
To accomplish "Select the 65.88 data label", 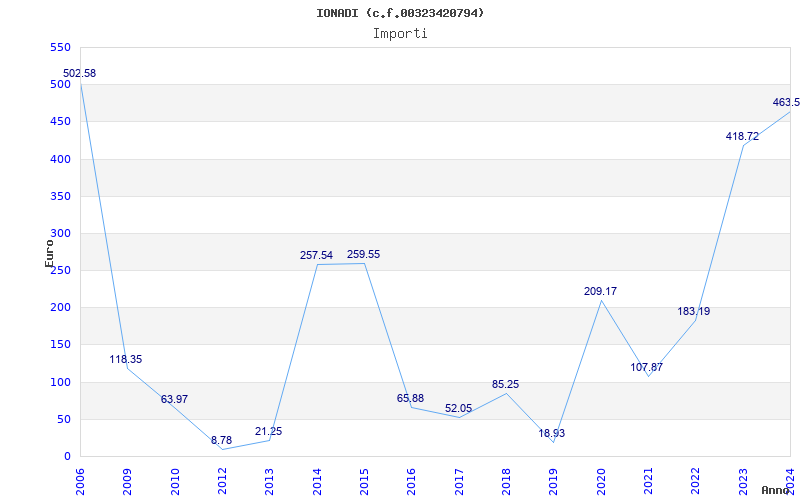I will 410,398.
